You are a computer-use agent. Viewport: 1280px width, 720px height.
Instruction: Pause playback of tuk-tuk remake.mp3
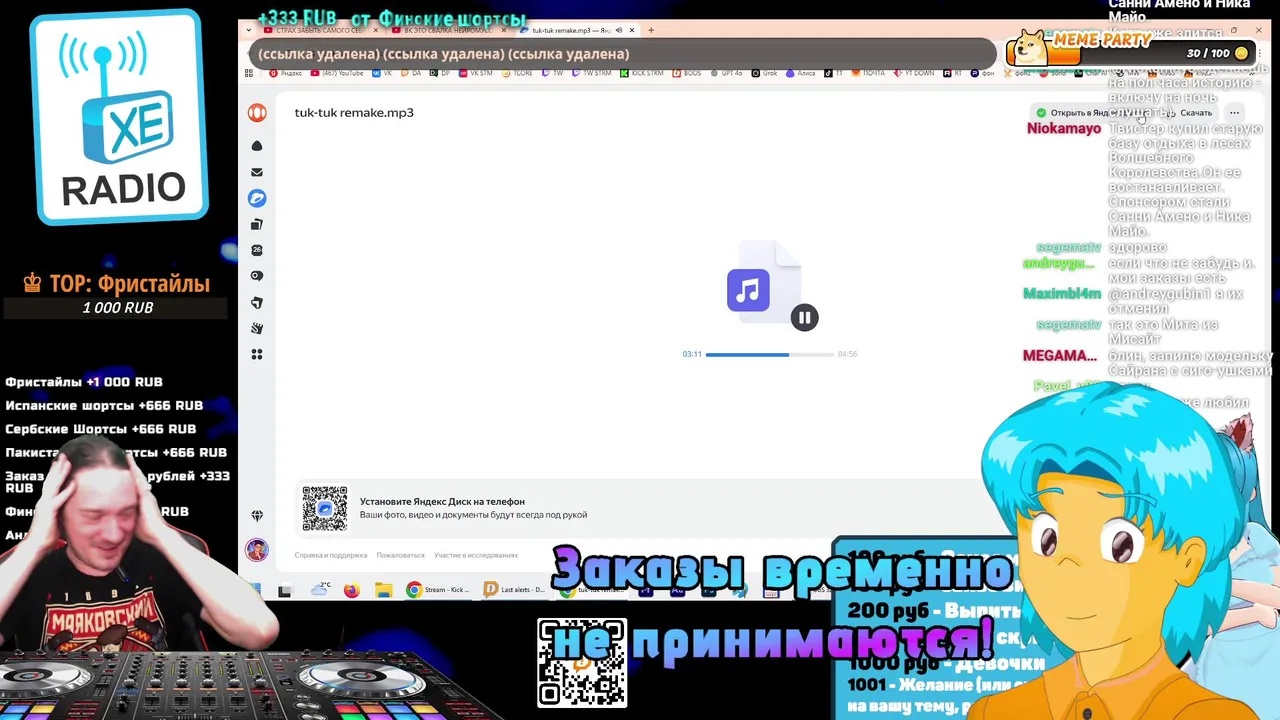tap(804, 317)
